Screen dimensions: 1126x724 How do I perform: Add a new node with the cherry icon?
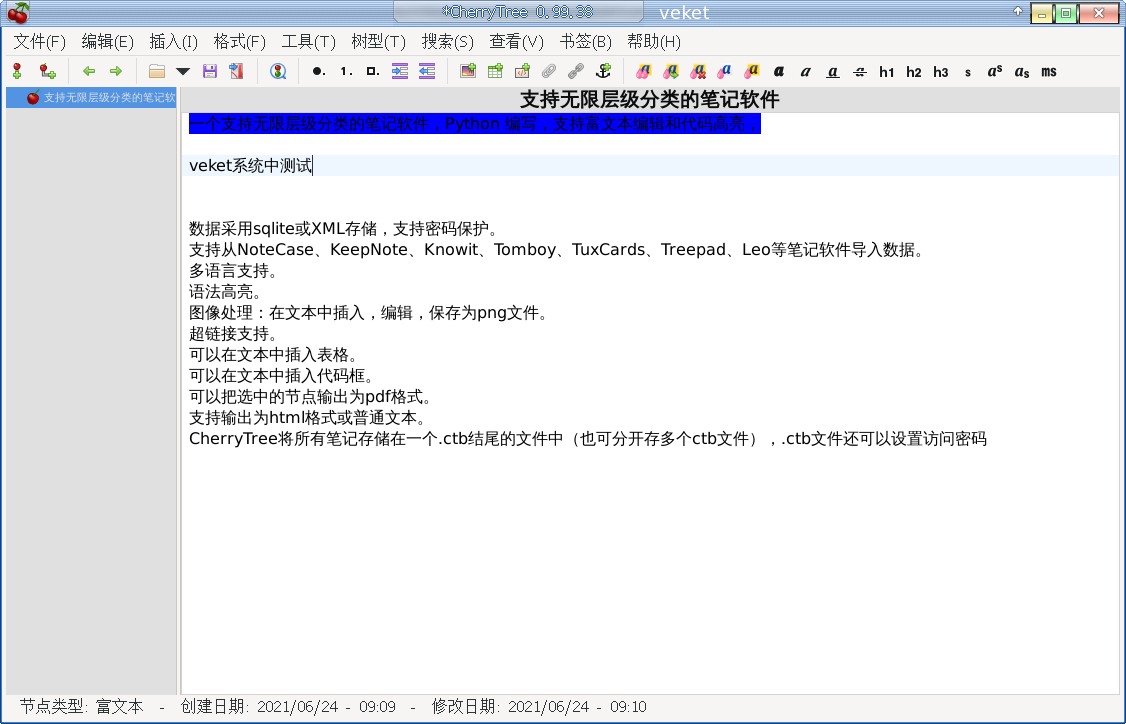pos(18,71)
